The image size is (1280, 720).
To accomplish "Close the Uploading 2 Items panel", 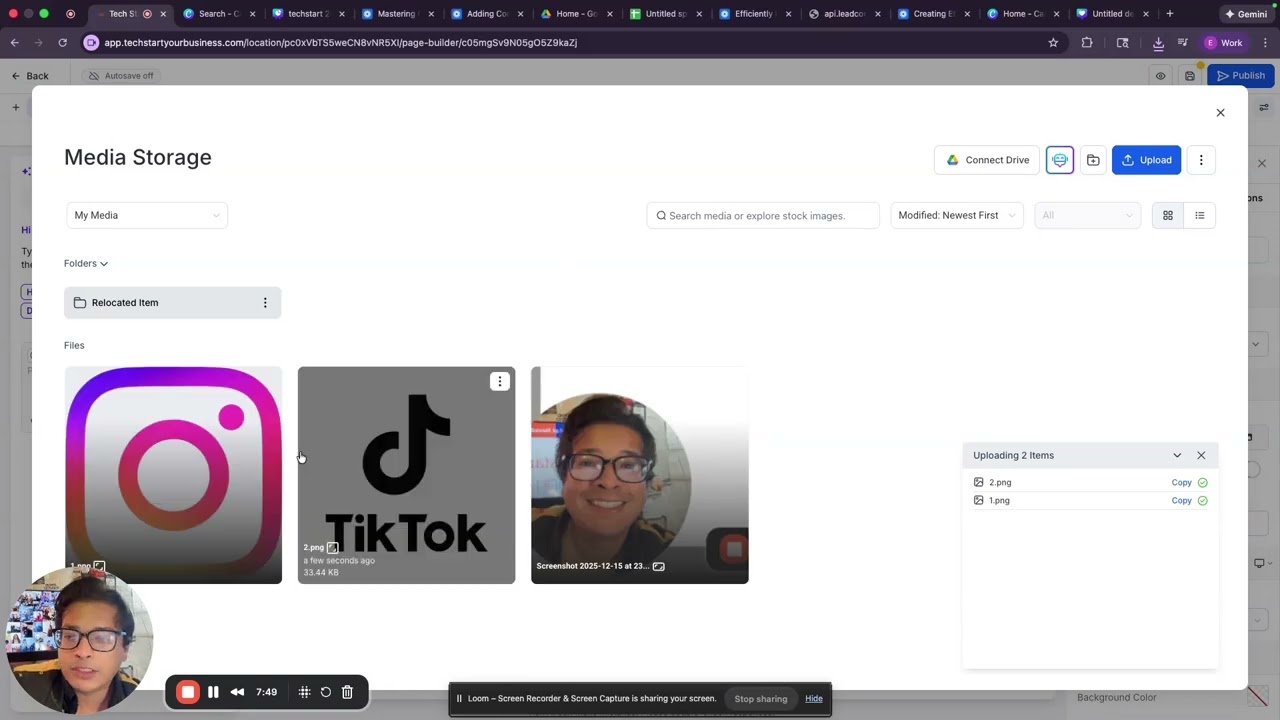I will 1201,456.
